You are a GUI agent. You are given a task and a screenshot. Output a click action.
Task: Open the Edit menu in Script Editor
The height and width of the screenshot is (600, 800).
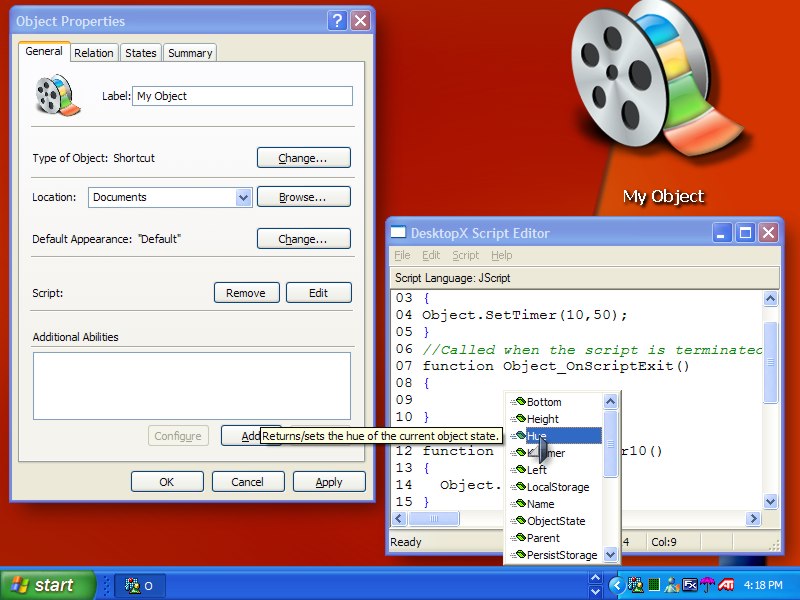[x=431, y=255]
